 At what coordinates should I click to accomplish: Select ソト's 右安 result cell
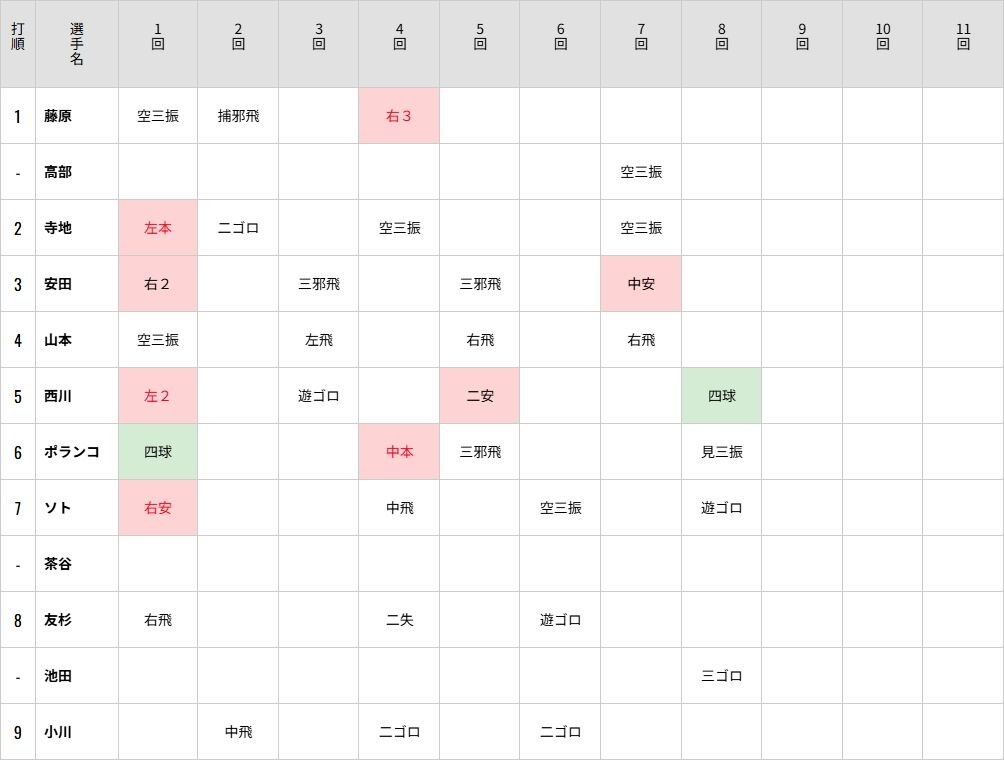click(x=158, y=508)
